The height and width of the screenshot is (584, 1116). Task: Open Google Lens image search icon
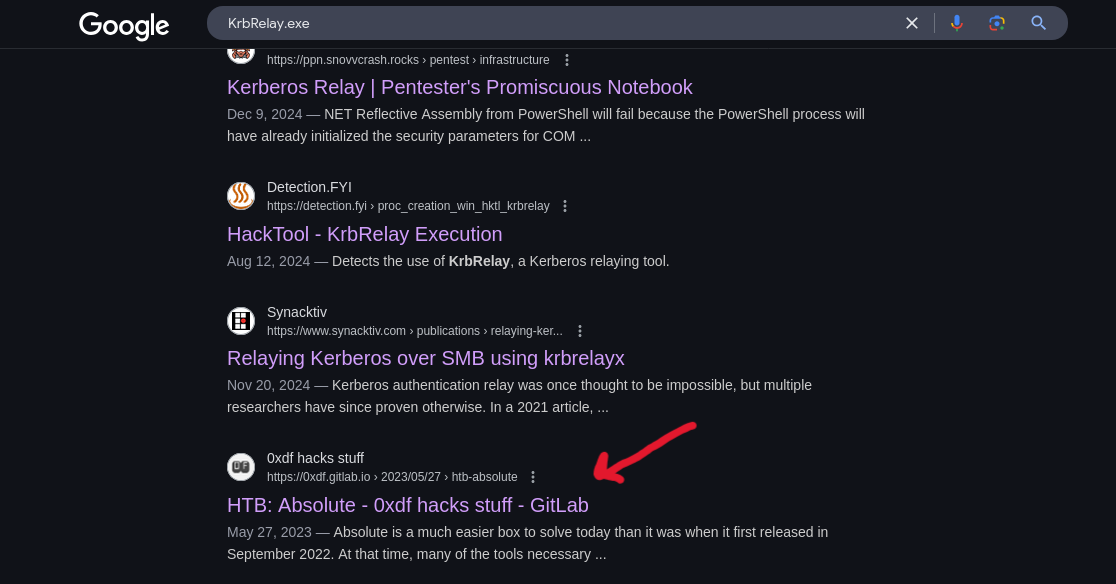997,23
